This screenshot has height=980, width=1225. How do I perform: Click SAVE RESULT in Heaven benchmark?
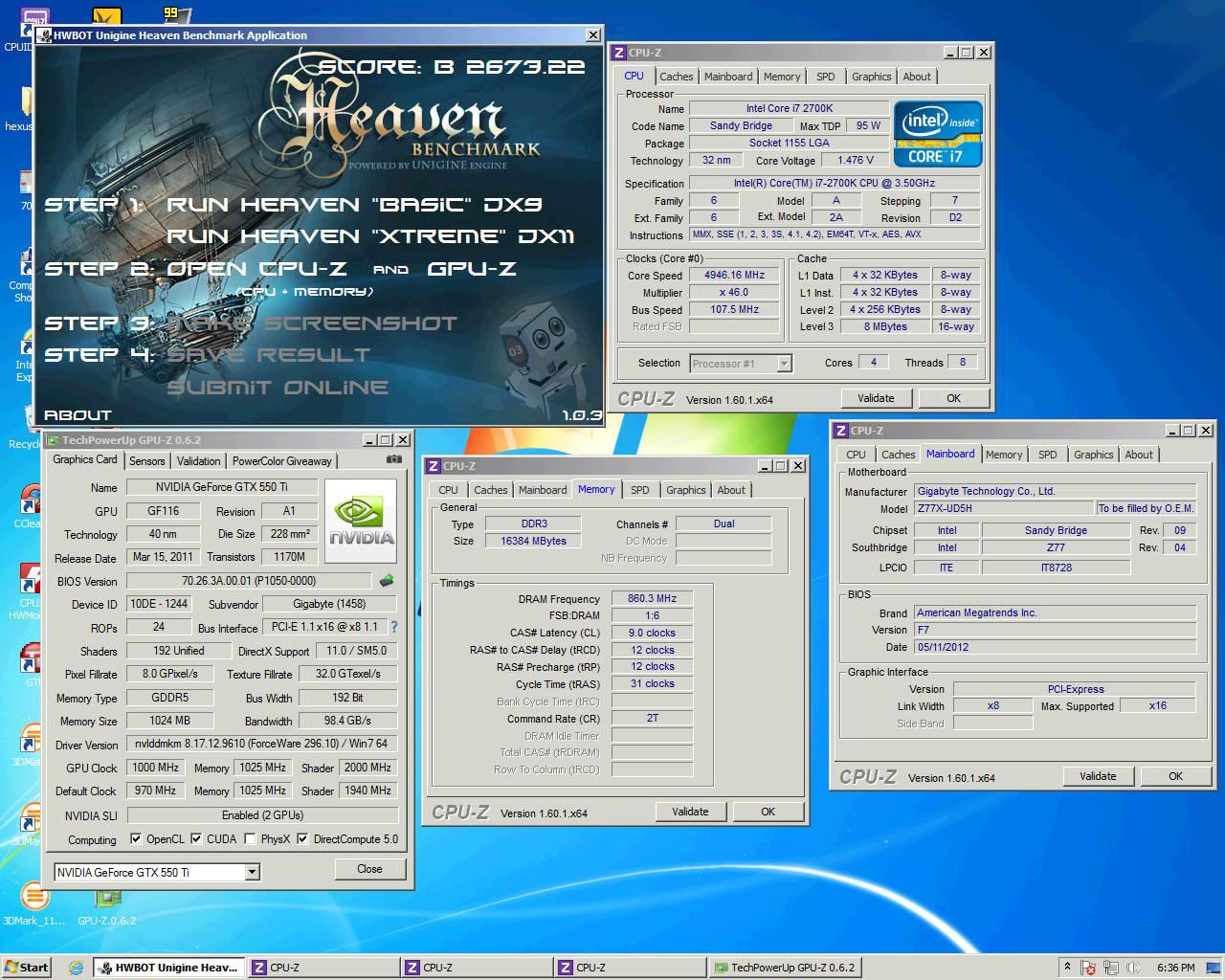click(269, 355)
